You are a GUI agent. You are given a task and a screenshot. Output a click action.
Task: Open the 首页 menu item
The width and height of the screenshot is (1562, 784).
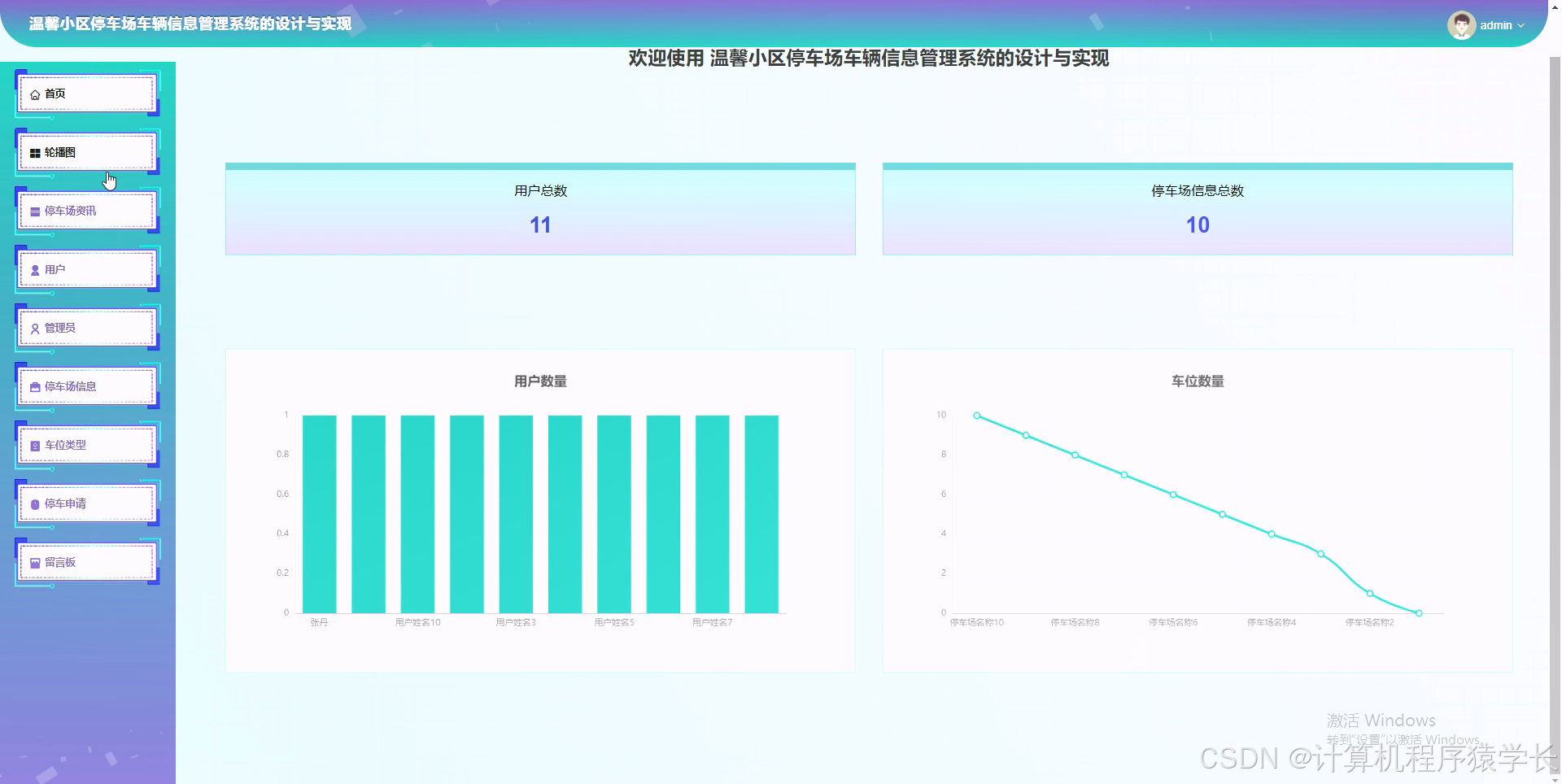[85, 94]
